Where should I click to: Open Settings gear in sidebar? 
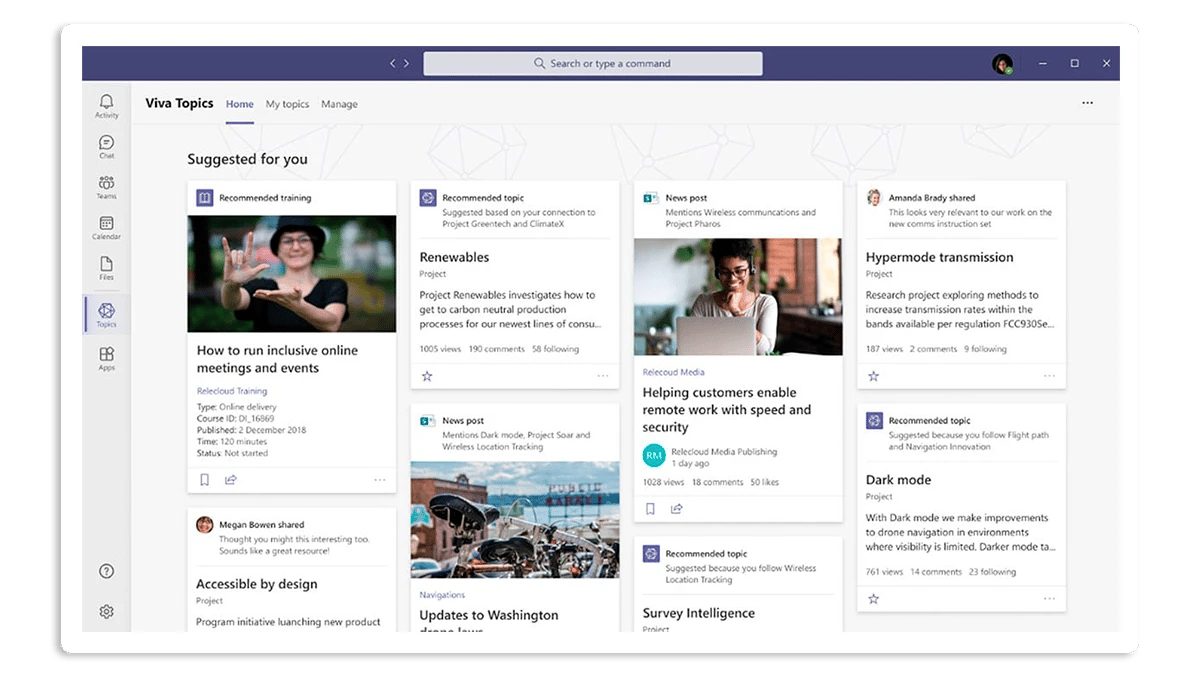(107, 612)
